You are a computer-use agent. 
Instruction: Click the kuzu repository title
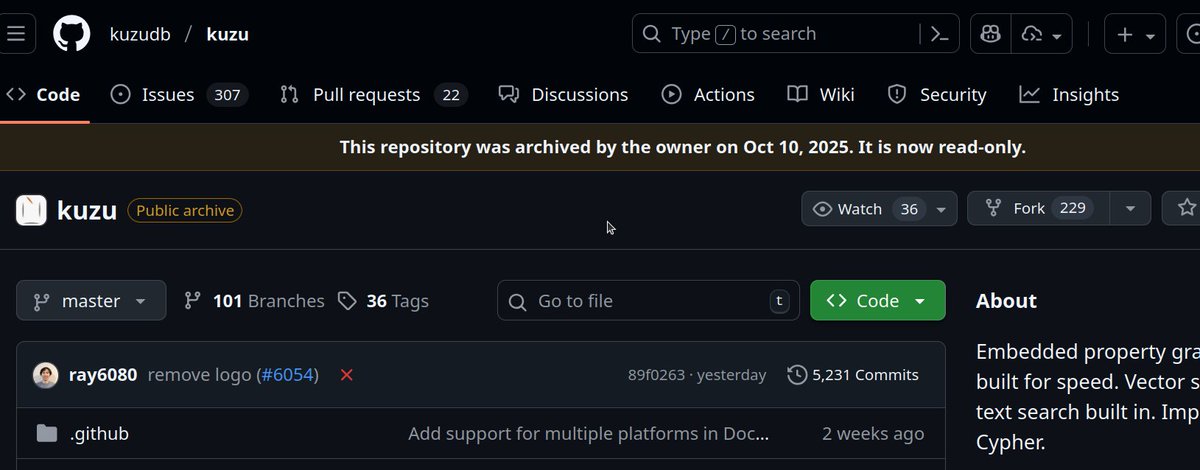coord(87,210)
